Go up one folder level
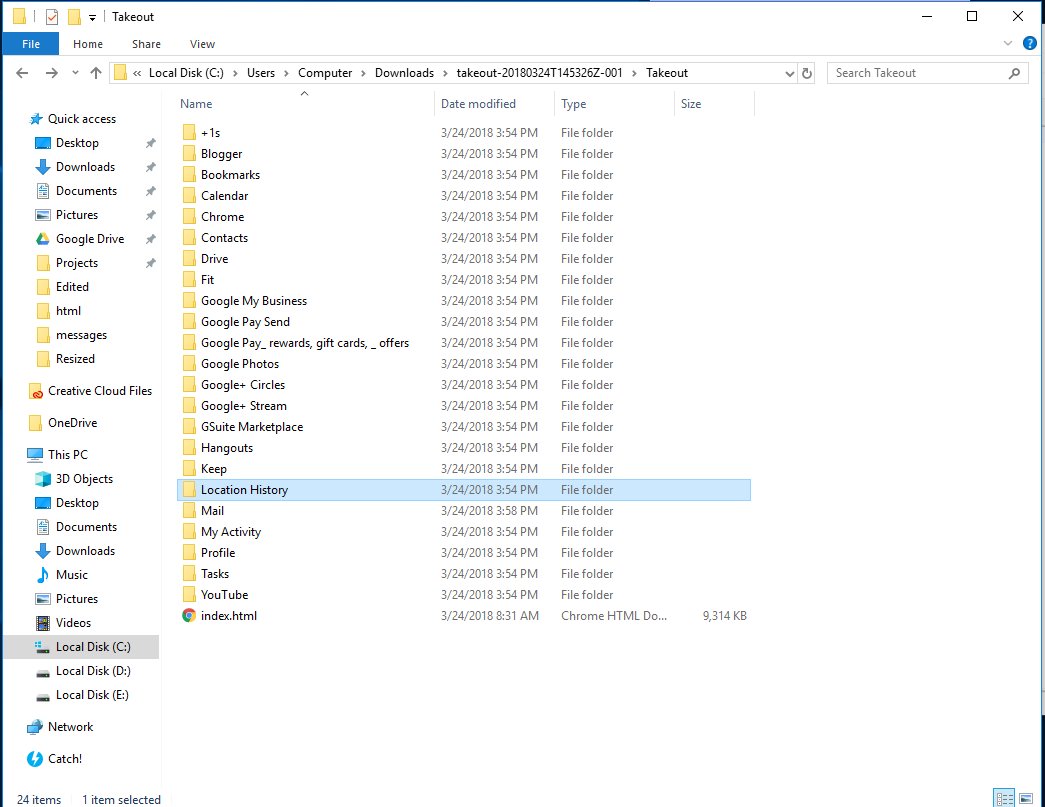 pyautogui.click(x=96, y=73)
